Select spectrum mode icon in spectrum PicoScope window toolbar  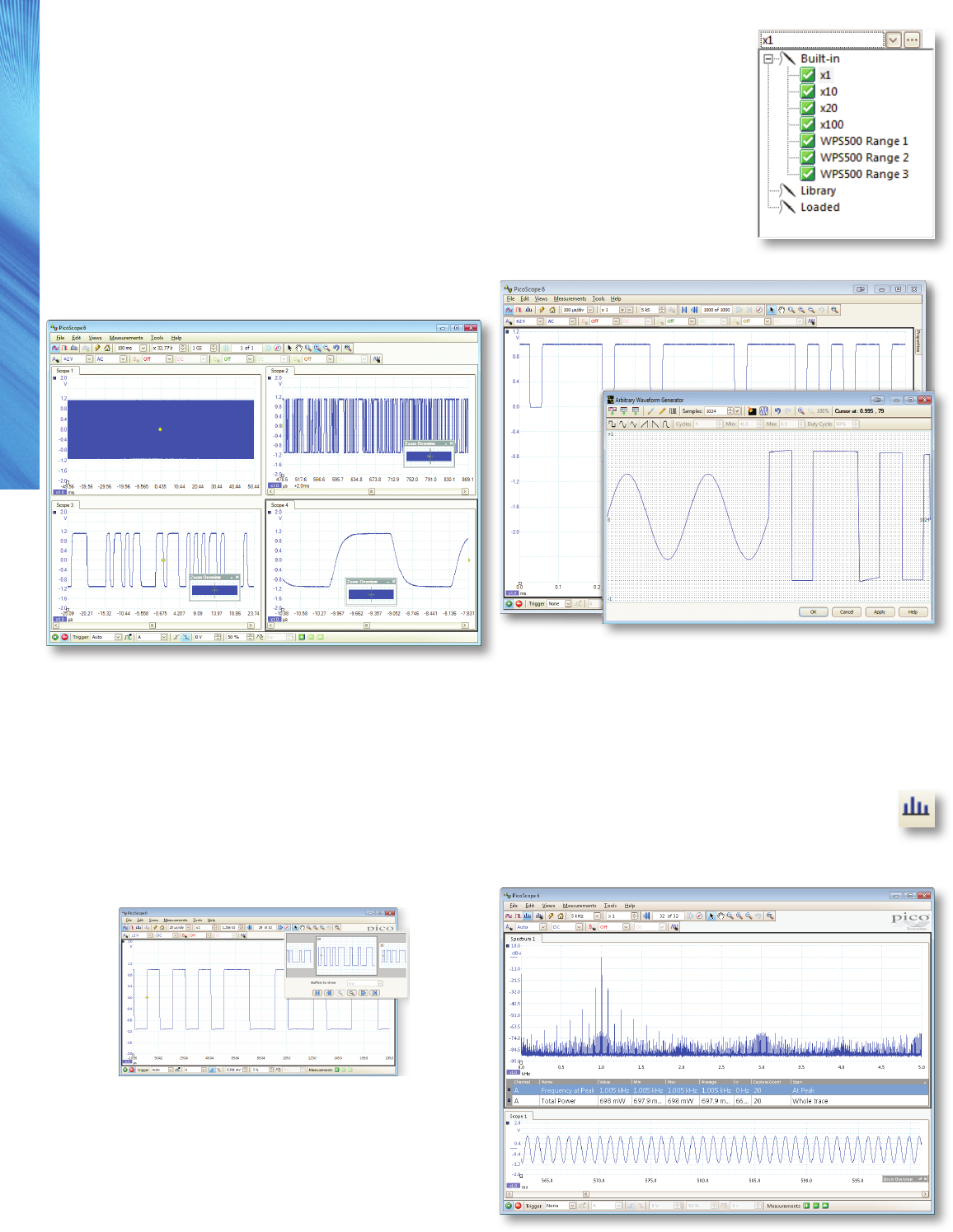[528, 916]
